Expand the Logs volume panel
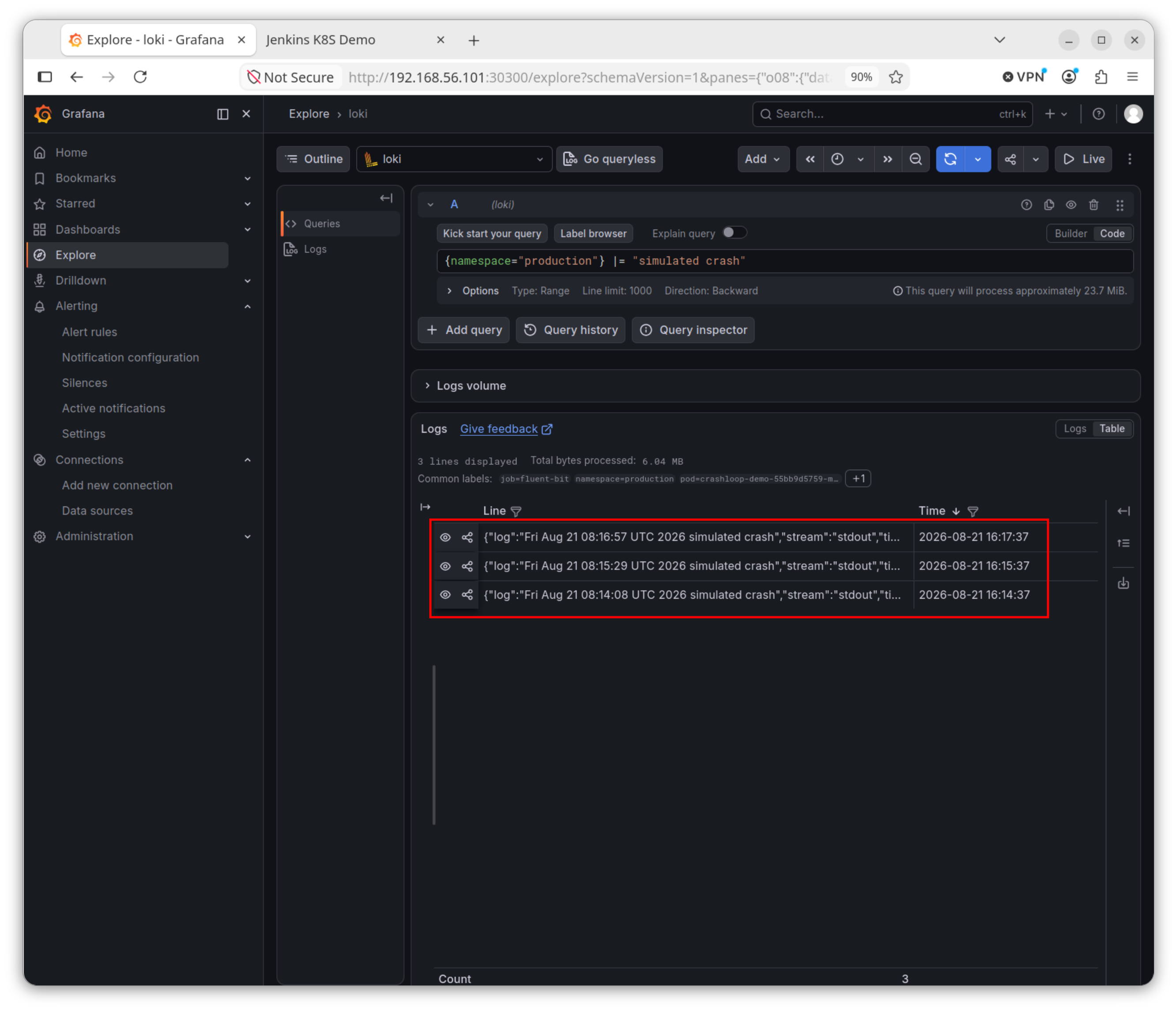The height and width of the screenshot is (1011, 1176). pos(775,386)
